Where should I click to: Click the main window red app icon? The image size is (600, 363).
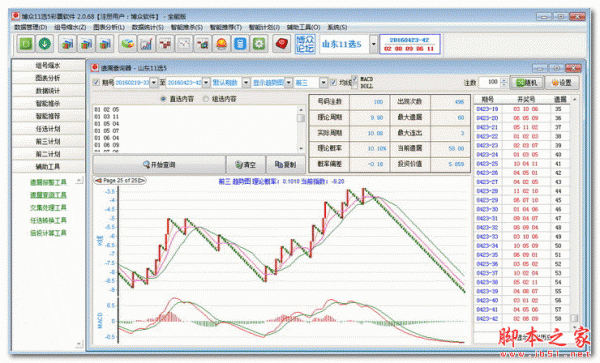tap(16, 16)
